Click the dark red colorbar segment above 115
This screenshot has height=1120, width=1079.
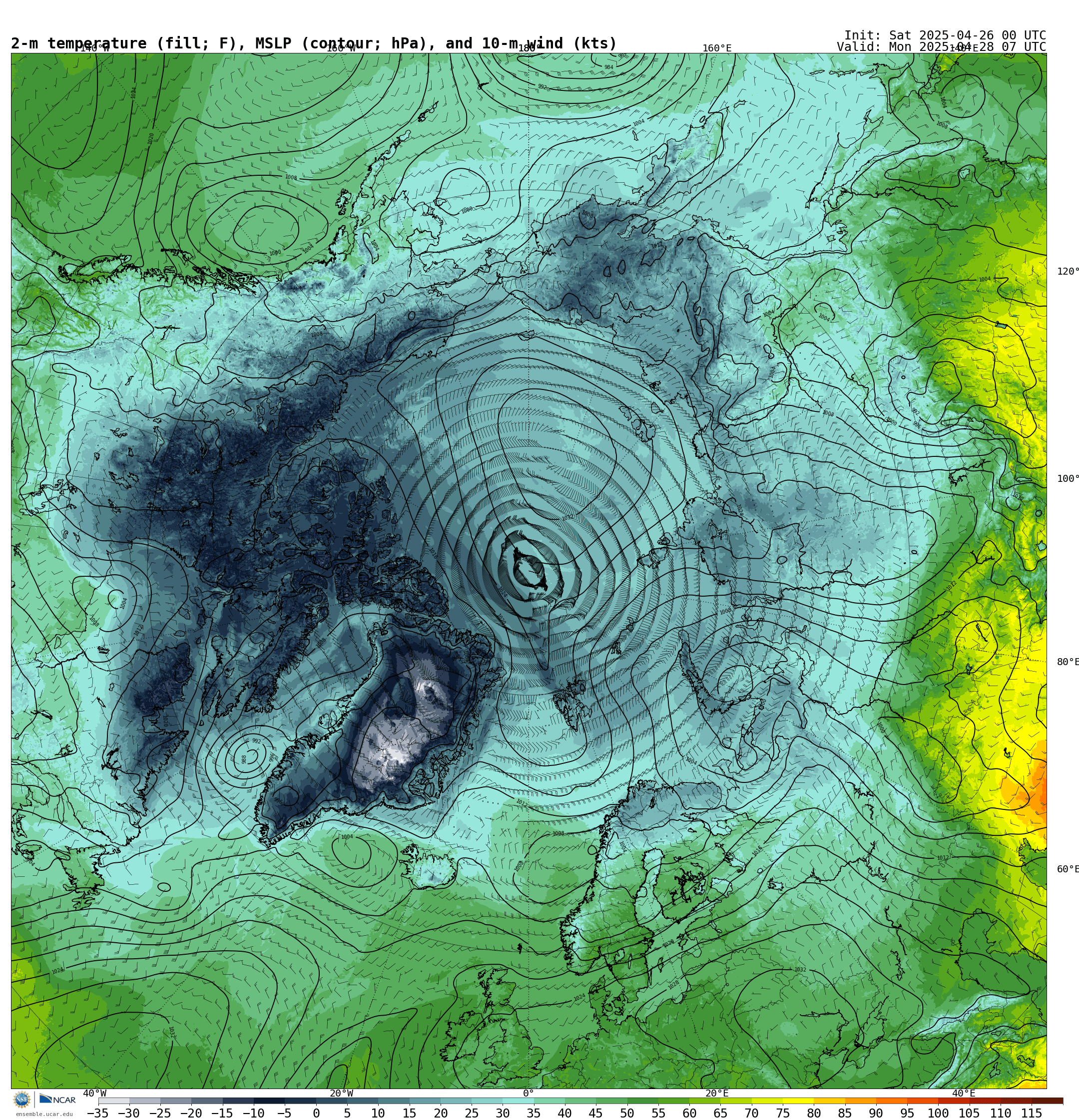click(x=1048, y=1101)
